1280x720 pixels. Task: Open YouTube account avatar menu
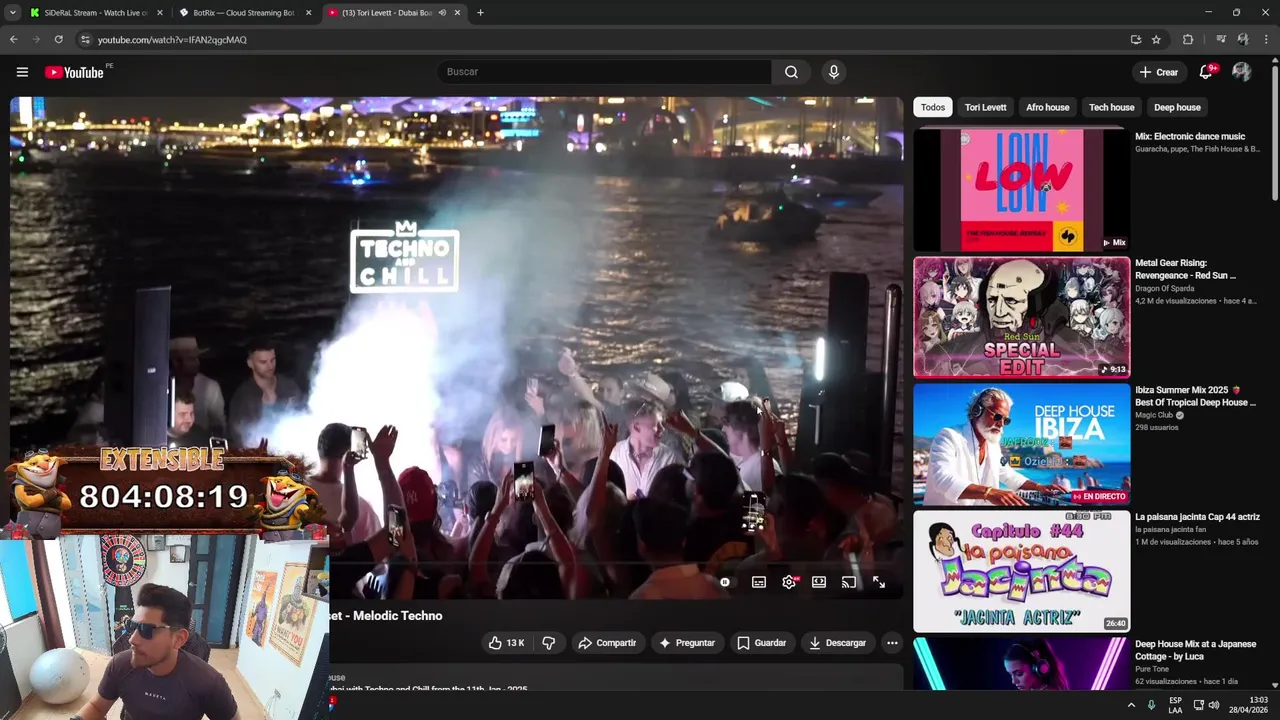tap(1241, 72)
